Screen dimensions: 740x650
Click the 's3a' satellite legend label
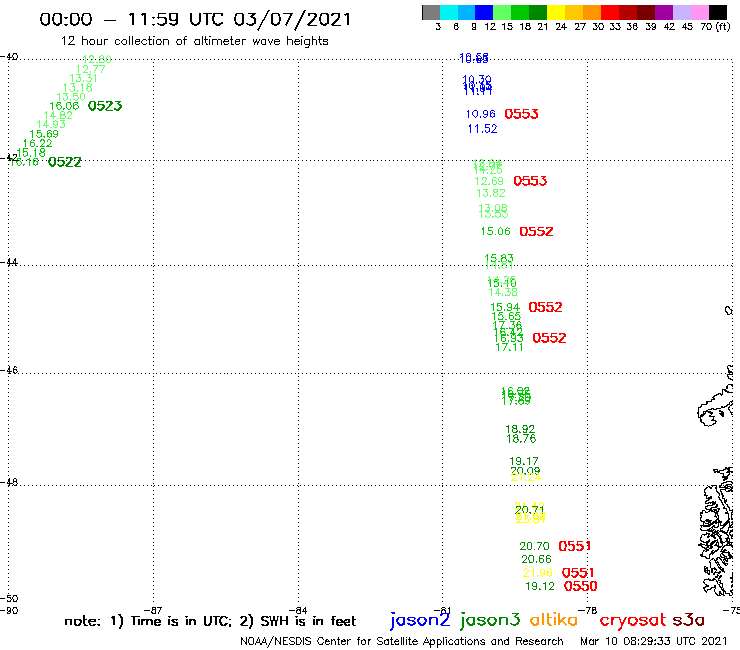click(x=688, y=620)
